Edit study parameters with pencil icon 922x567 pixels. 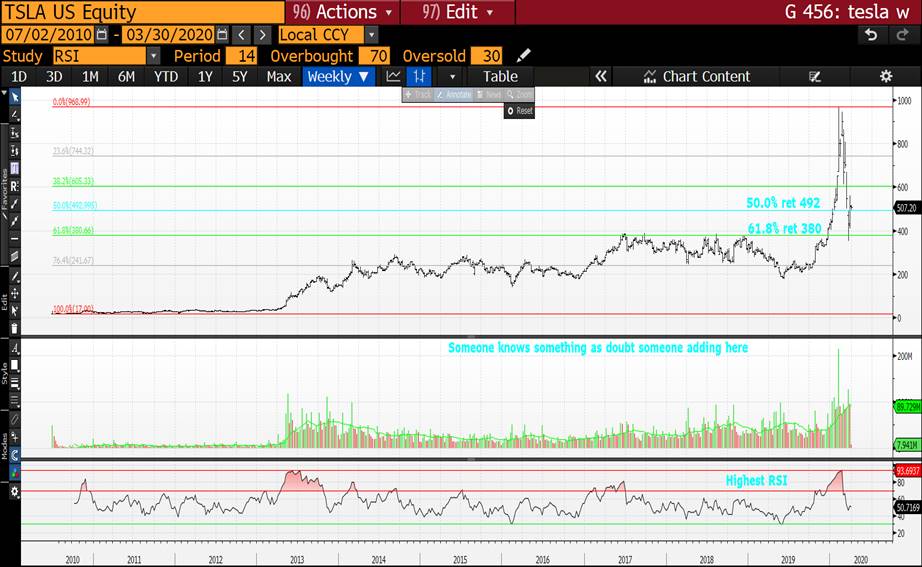click(523, 56)
